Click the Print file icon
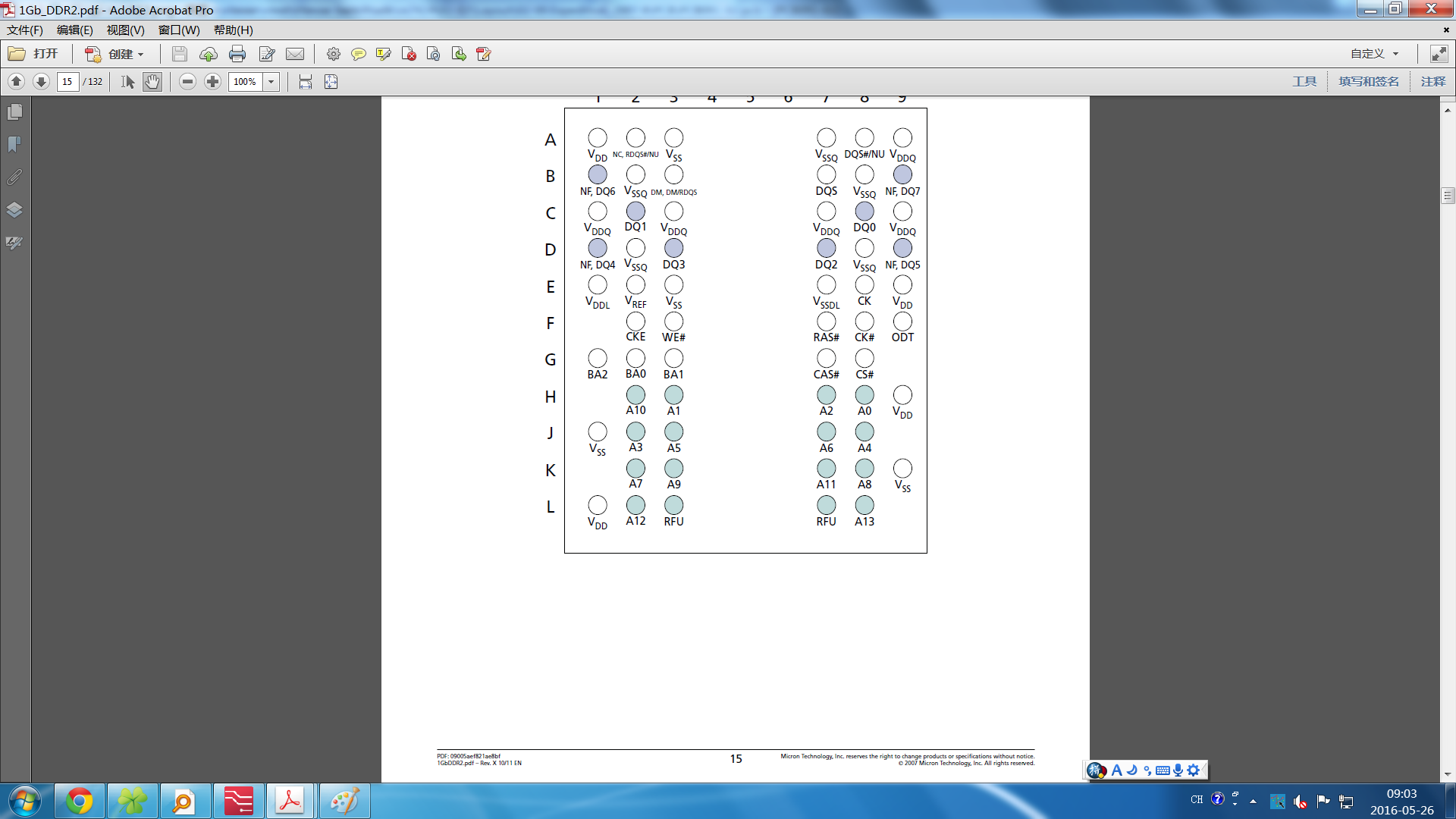Screen dimensions: 1456x819 [237, 54]
